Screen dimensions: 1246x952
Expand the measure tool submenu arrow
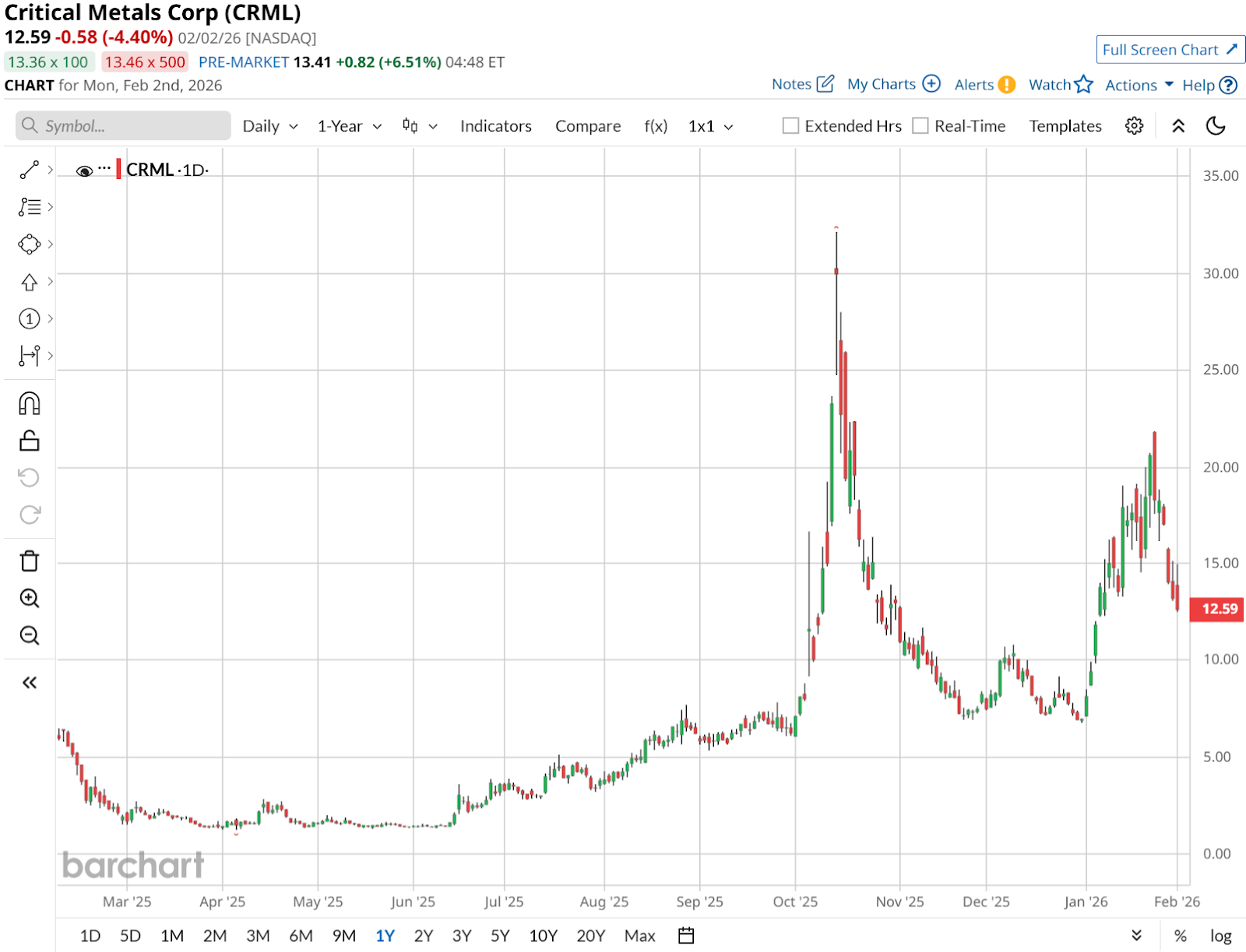(51, 356)
